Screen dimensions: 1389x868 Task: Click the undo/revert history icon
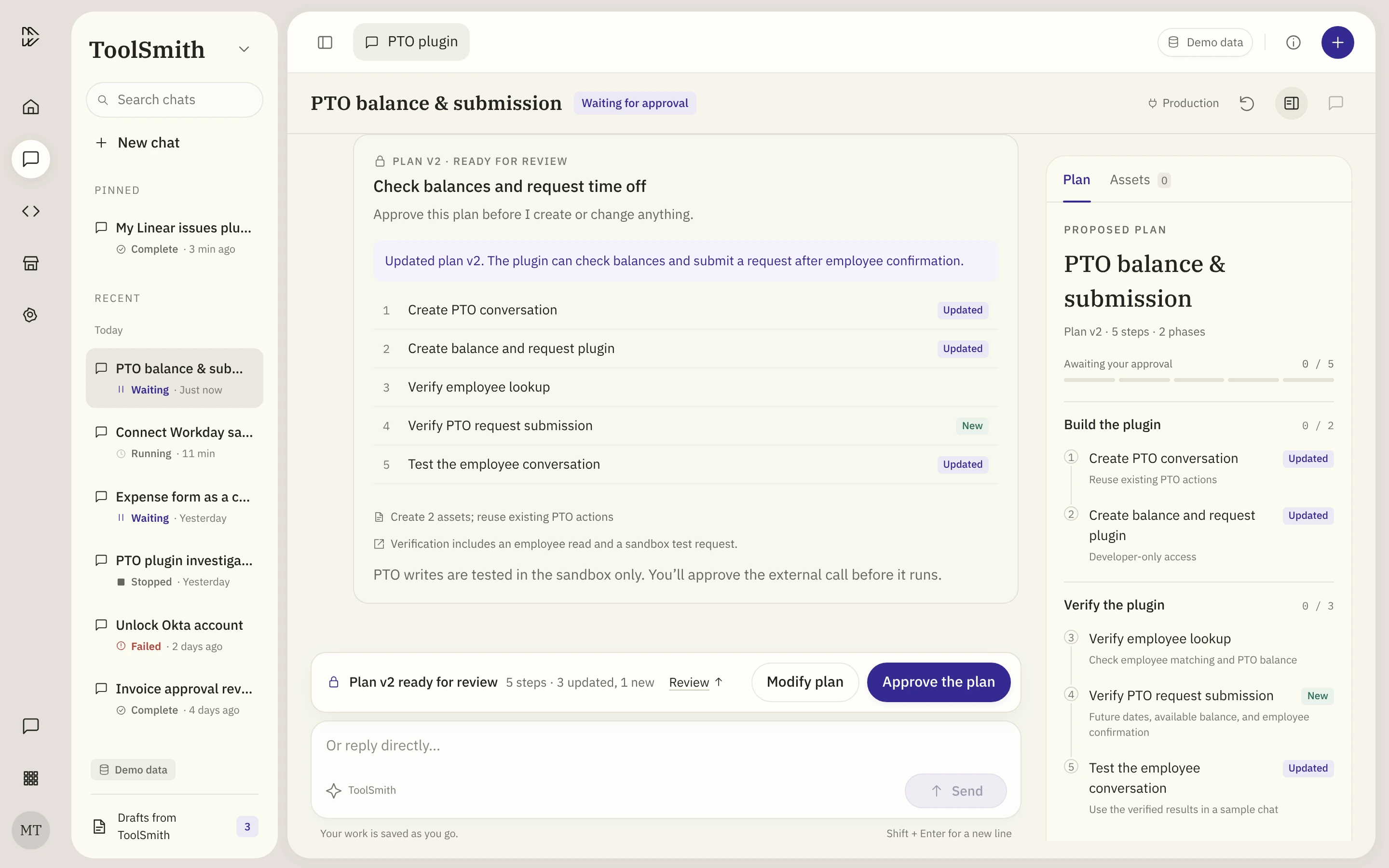(x=1247, y=103)
